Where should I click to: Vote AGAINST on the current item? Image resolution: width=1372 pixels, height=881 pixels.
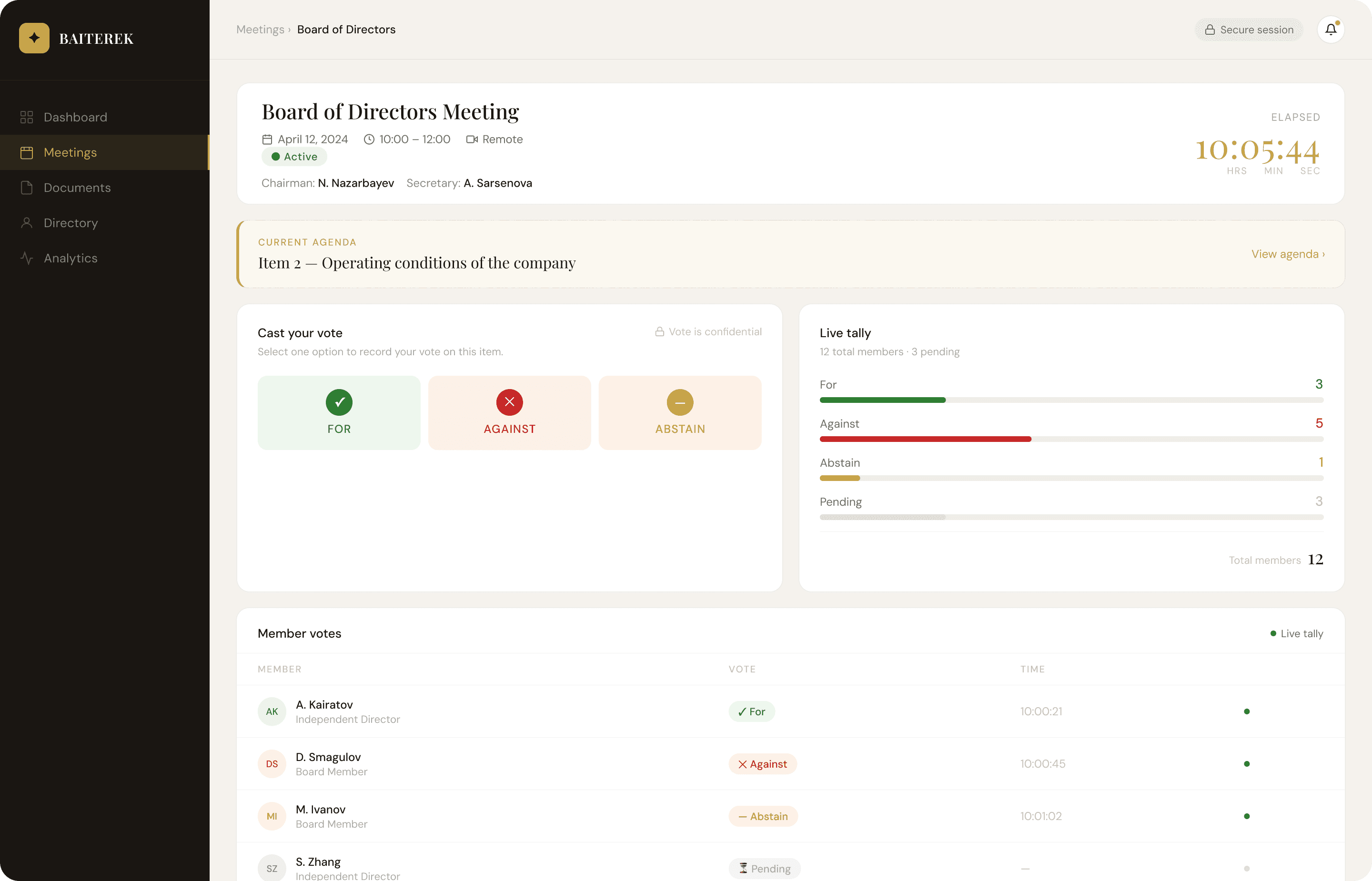[x=509, y=412]
